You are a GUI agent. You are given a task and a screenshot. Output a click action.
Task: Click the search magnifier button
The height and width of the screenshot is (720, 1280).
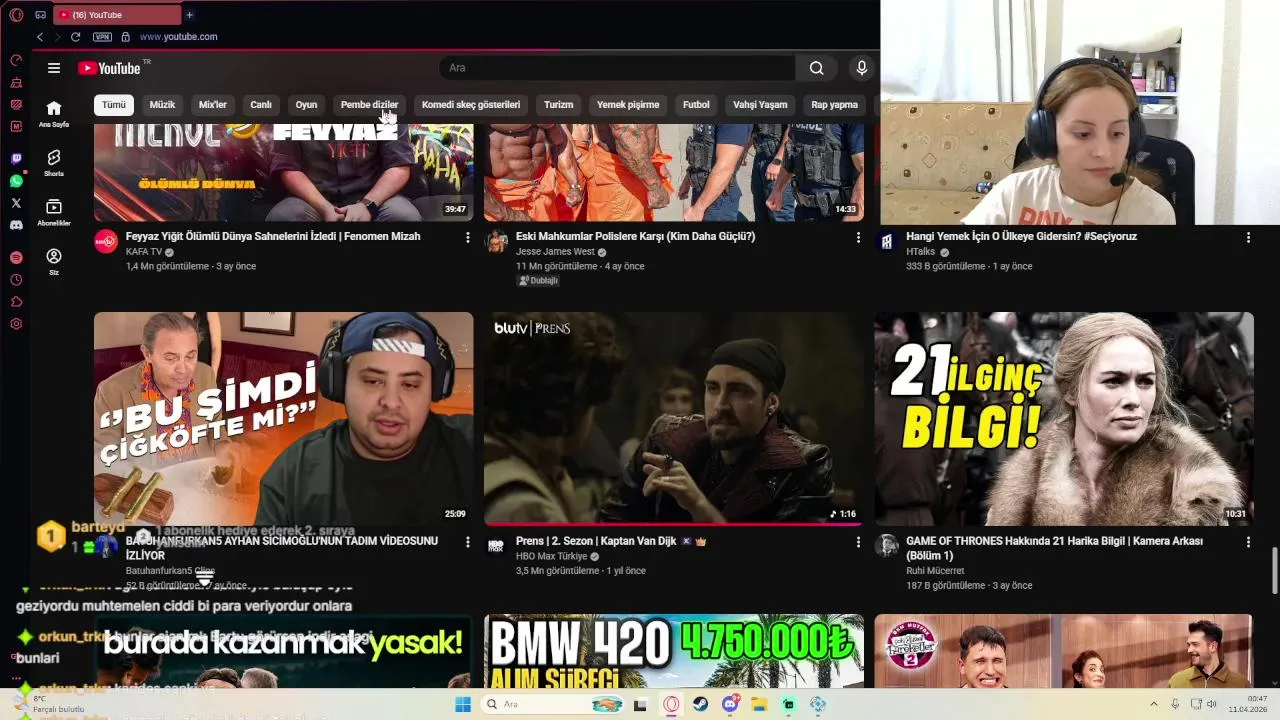click(817, 68)
